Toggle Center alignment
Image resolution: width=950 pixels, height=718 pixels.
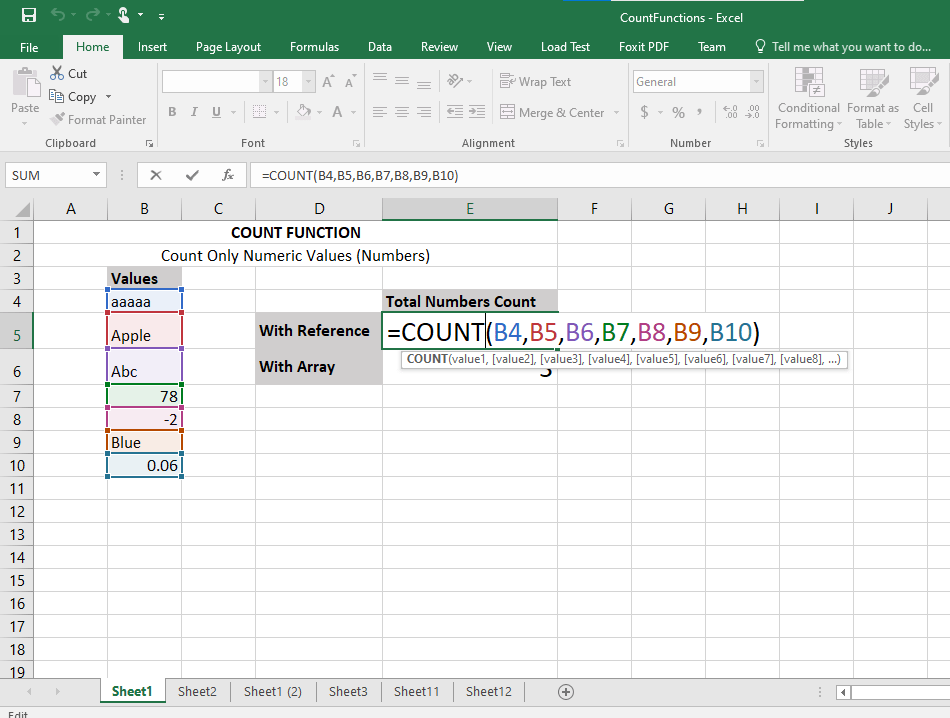[402, 112]
